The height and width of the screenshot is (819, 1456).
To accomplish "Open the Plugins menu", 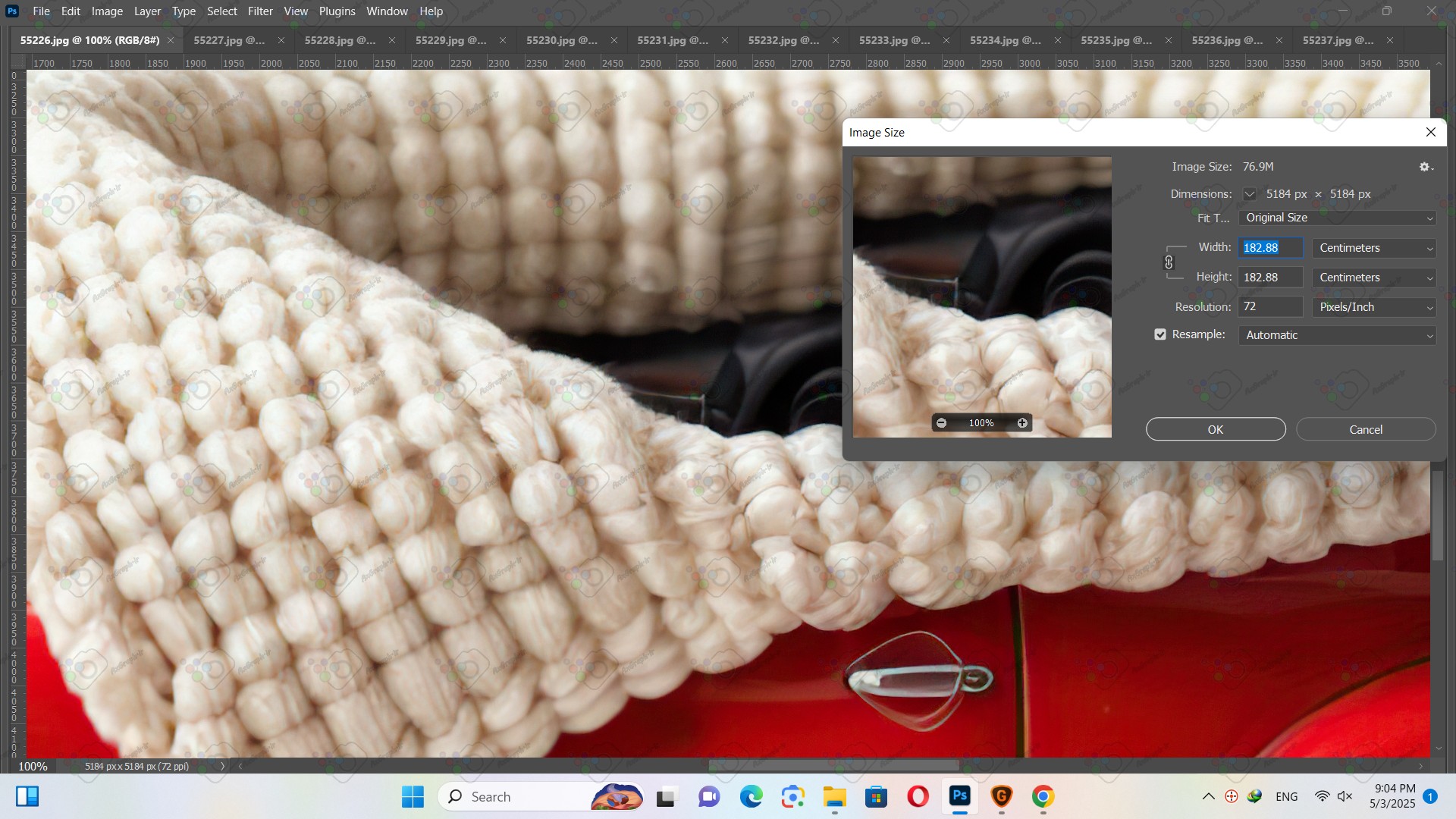I will click(337, 11).
